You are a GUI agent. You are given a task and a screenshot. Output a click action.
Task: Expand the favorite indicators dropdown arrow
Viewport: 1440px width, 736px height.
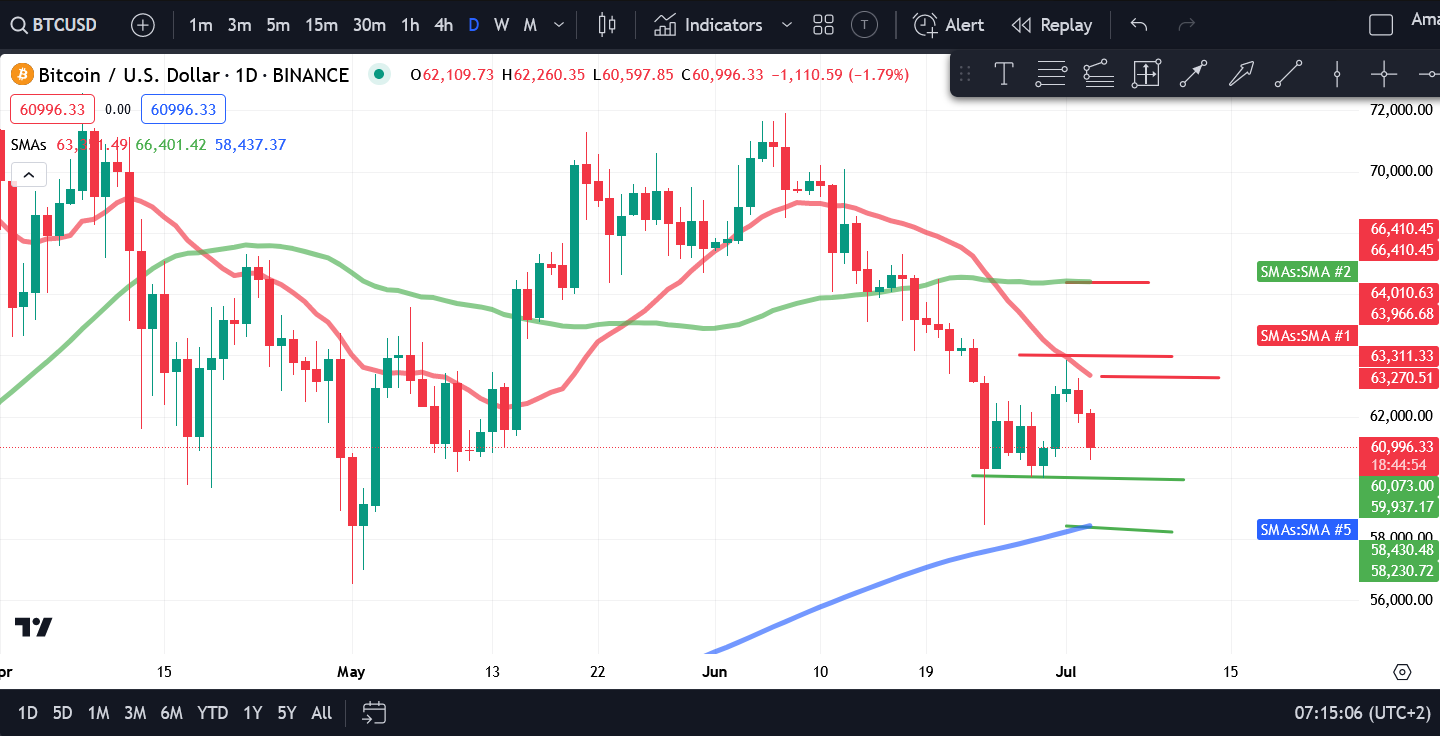click(x=786, y=25)
